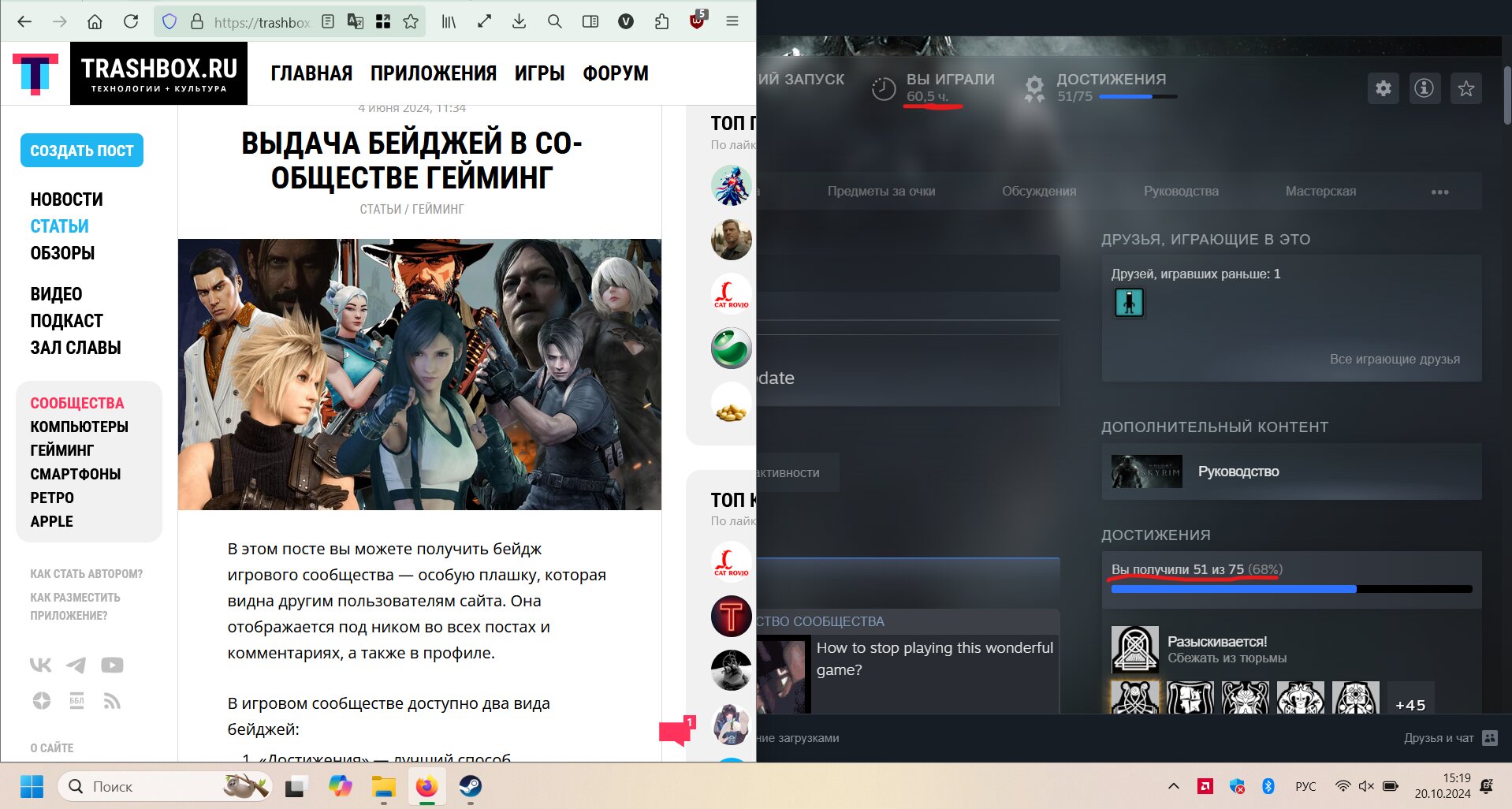Image resolution: width=1512 pixels, height=809 pixels.
Task: Bookmark this page with Firefox star
Action: tap(411, 22)
